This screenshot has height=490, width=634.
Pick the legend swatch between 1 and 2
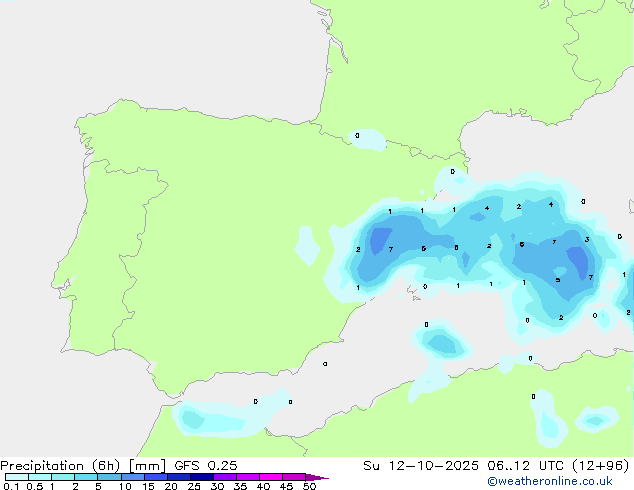click(63, 477)
